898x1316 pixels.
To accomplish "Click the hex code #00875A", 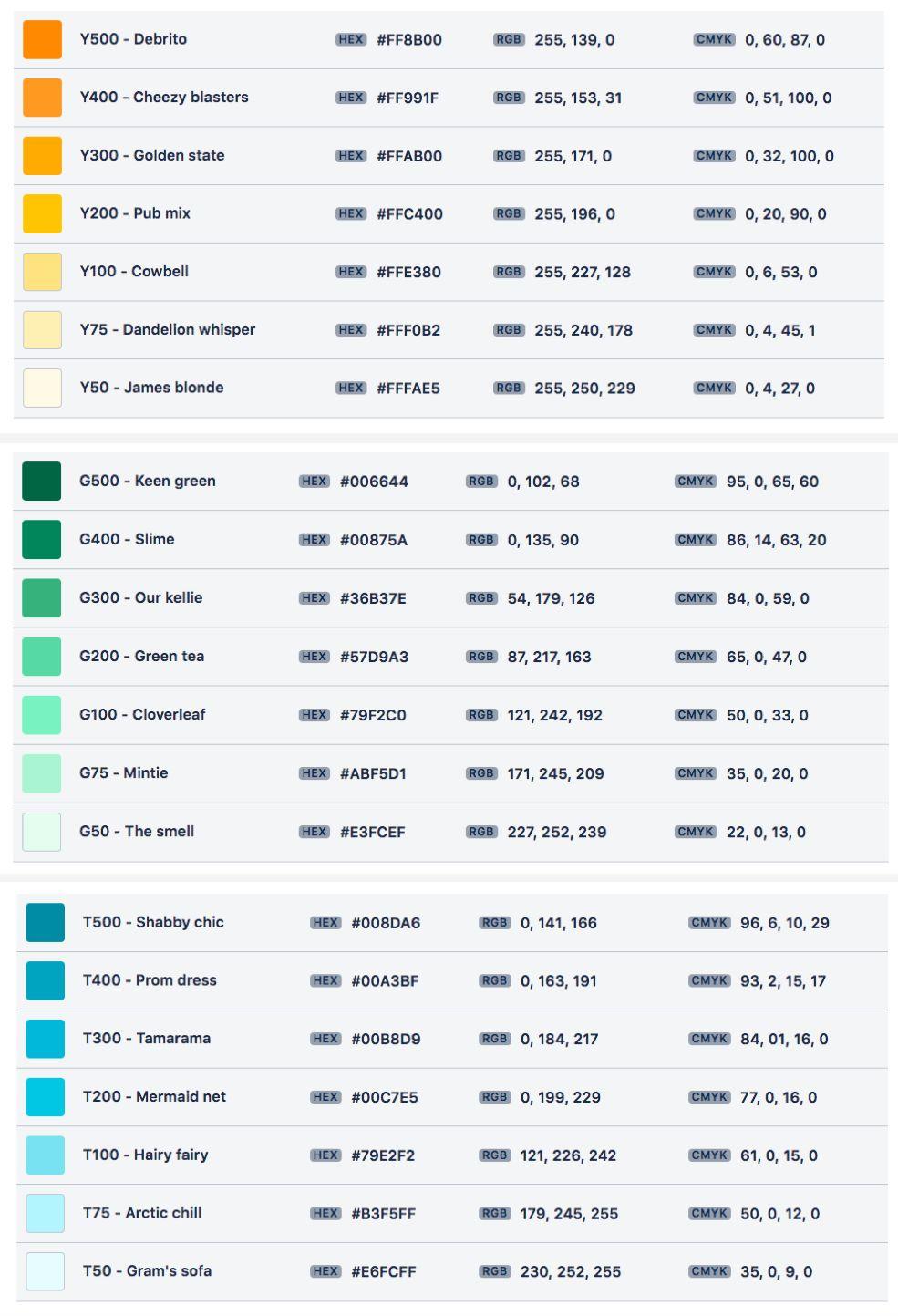I will (374, 540).
